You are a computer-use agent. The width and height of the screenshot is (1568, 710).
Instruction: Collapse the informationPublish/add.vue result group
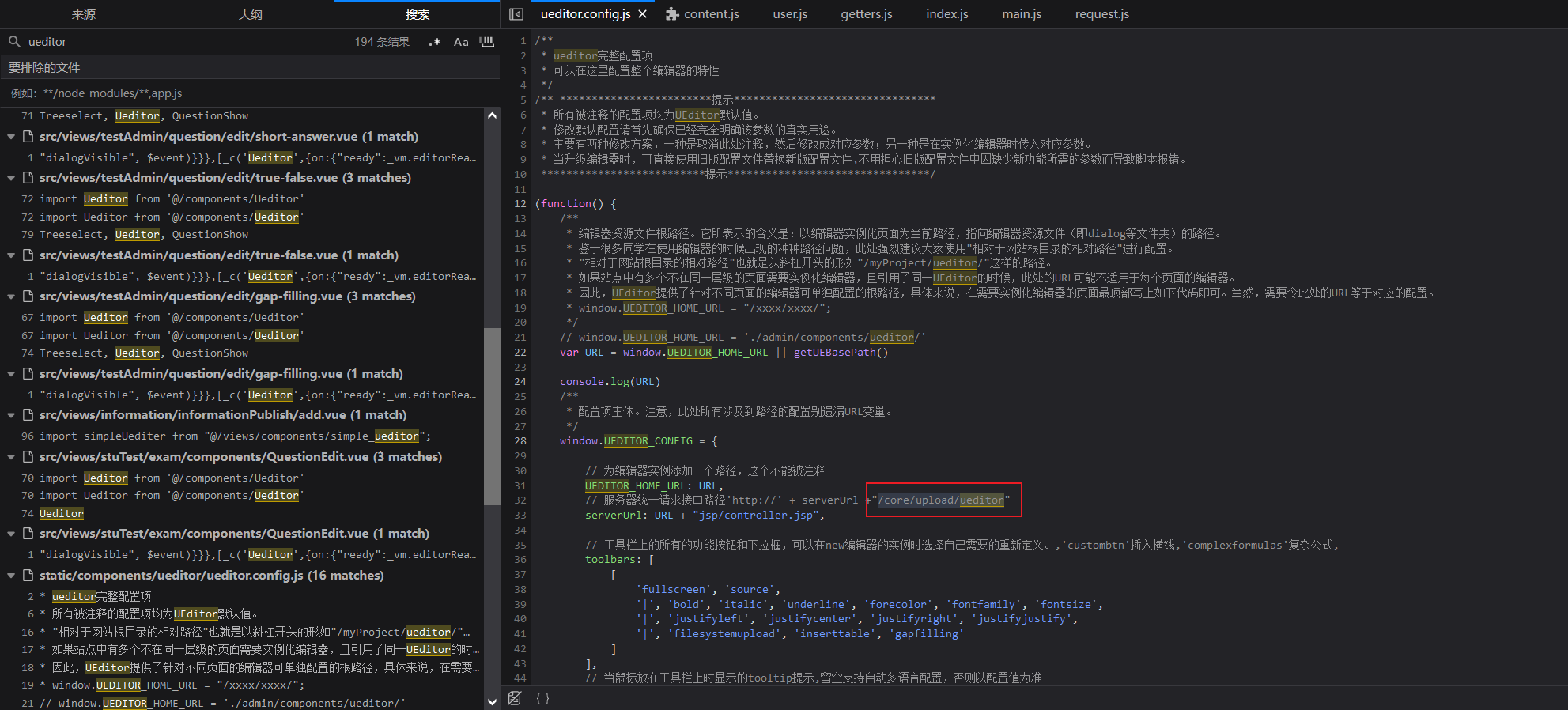pyautogui.click(x=11, y=415)
